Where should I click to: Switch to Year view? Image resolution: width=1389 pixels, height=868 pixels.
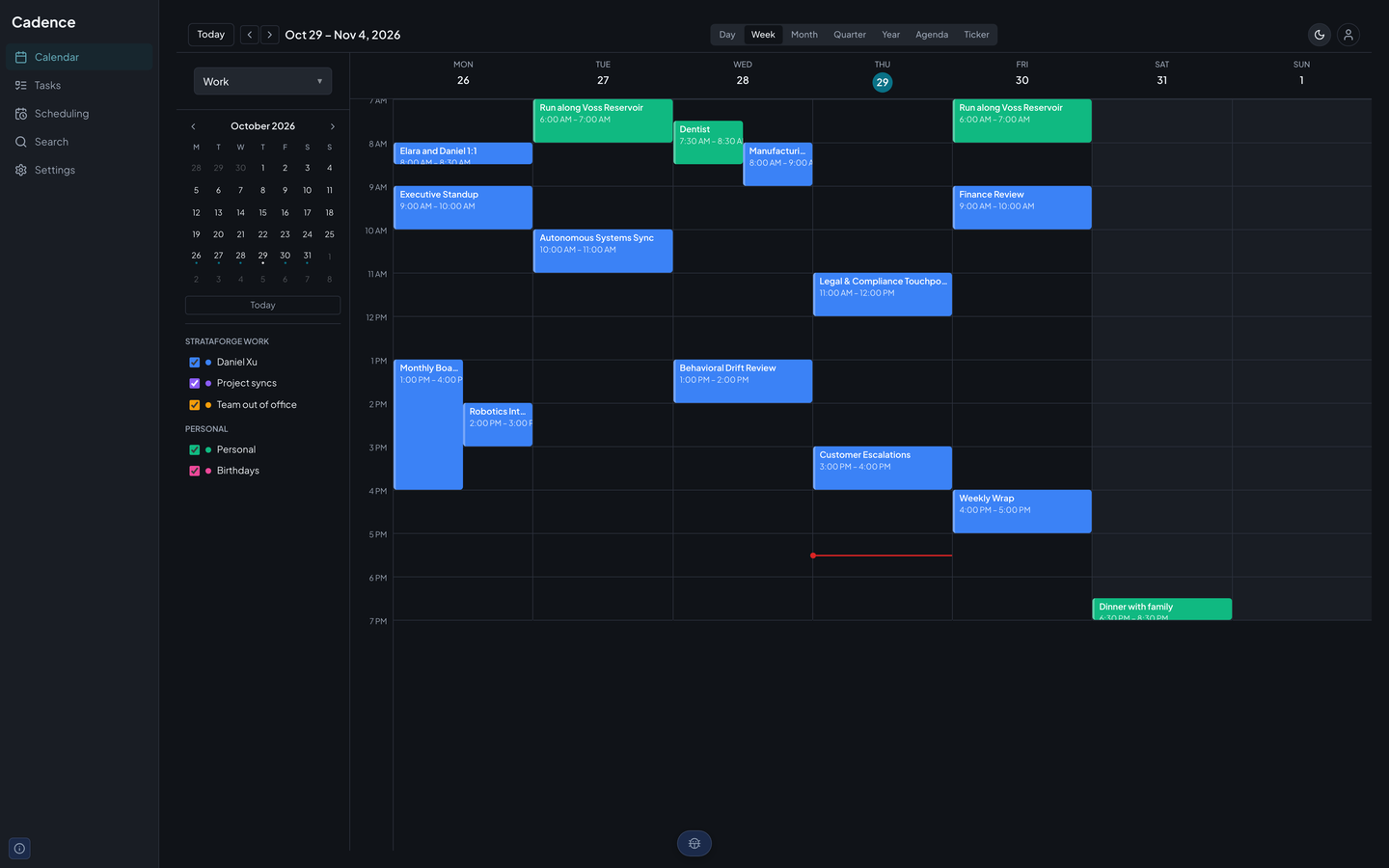(891, 35)
